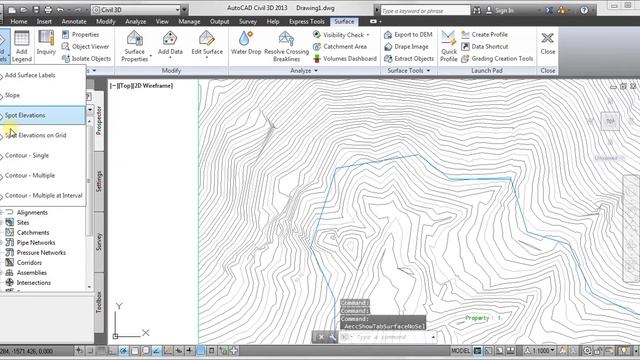
Task: Click the Print icon in quick access toolbar
Action: [x=48, y=9]
